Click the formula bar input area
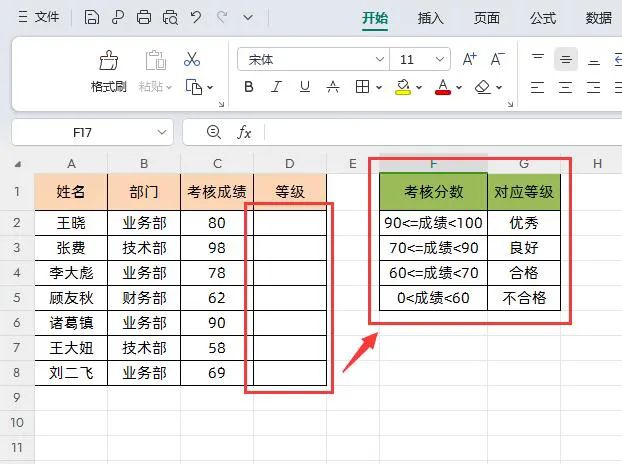This screenshot has height=464, width=622. click(x=442, y=132)
